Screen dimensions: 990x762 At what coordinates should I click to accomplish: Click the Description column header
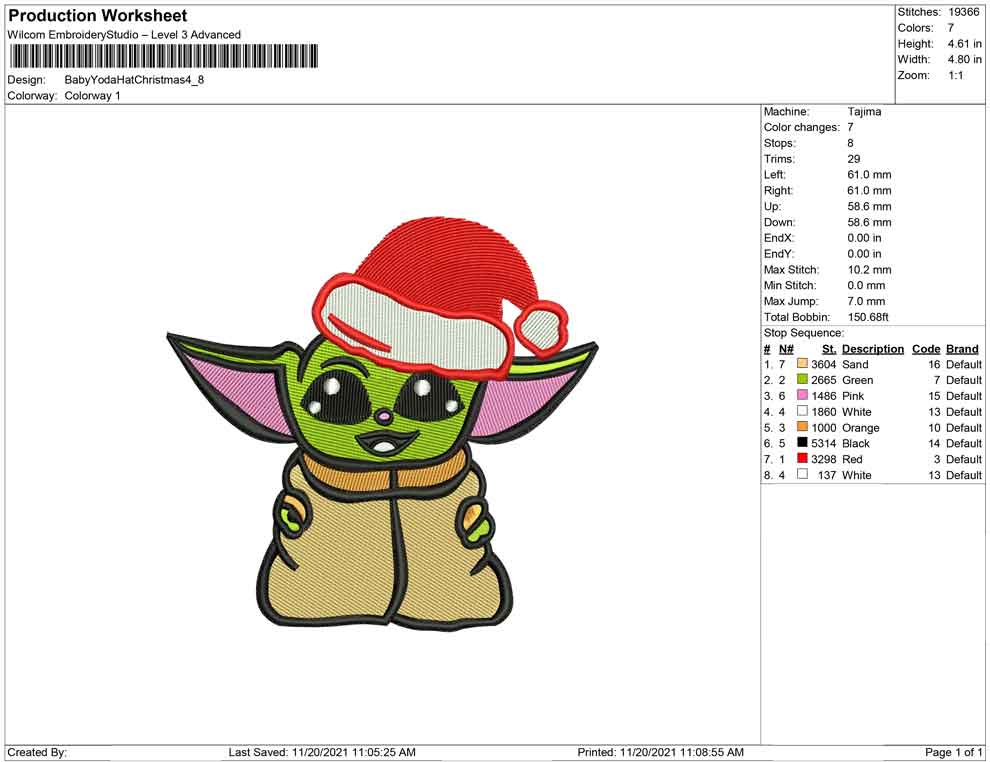(873, 349)
